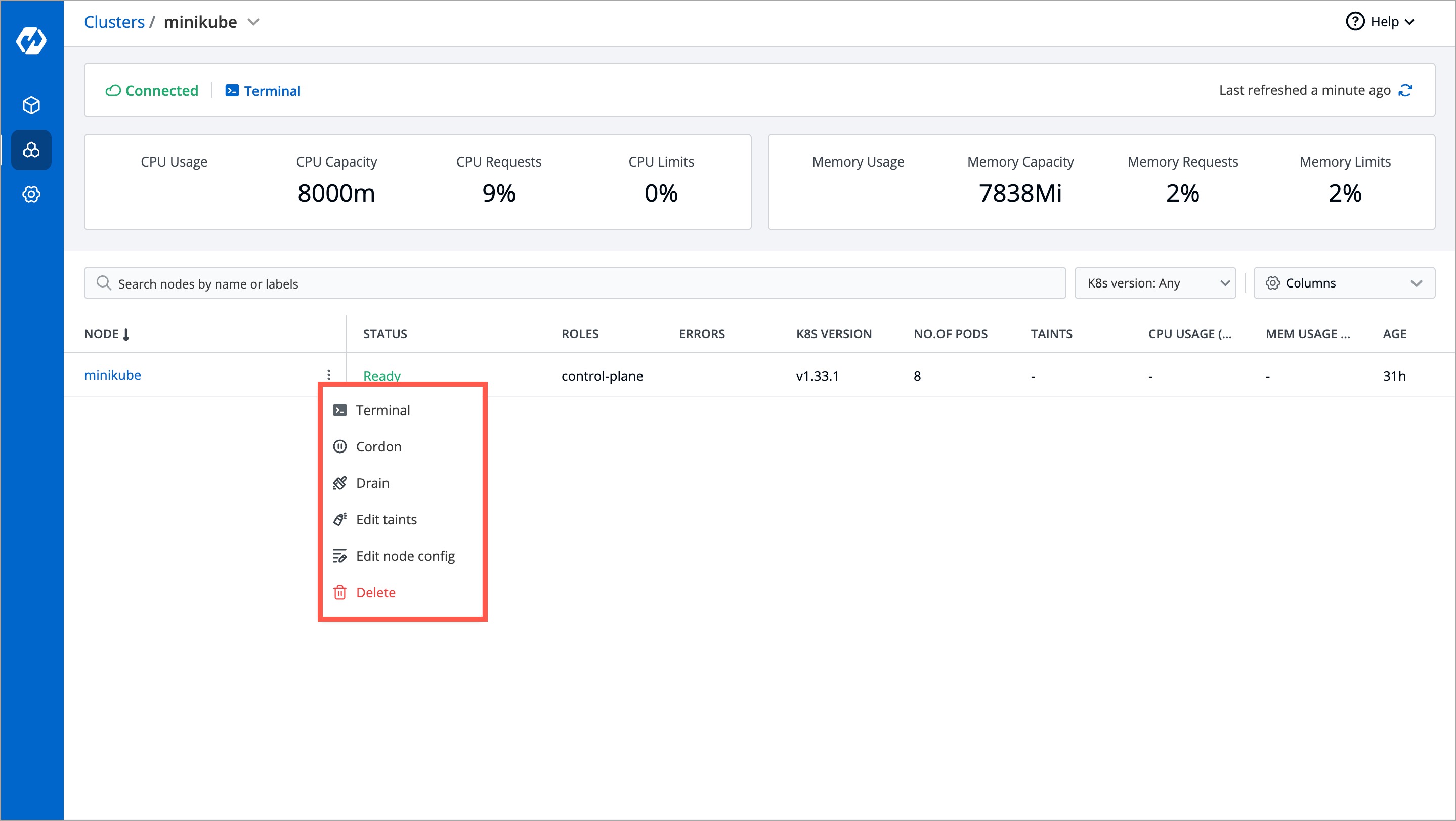1456x821 pixels.
Task: Choose Cordon from the context menu
Action: [378, 446]
